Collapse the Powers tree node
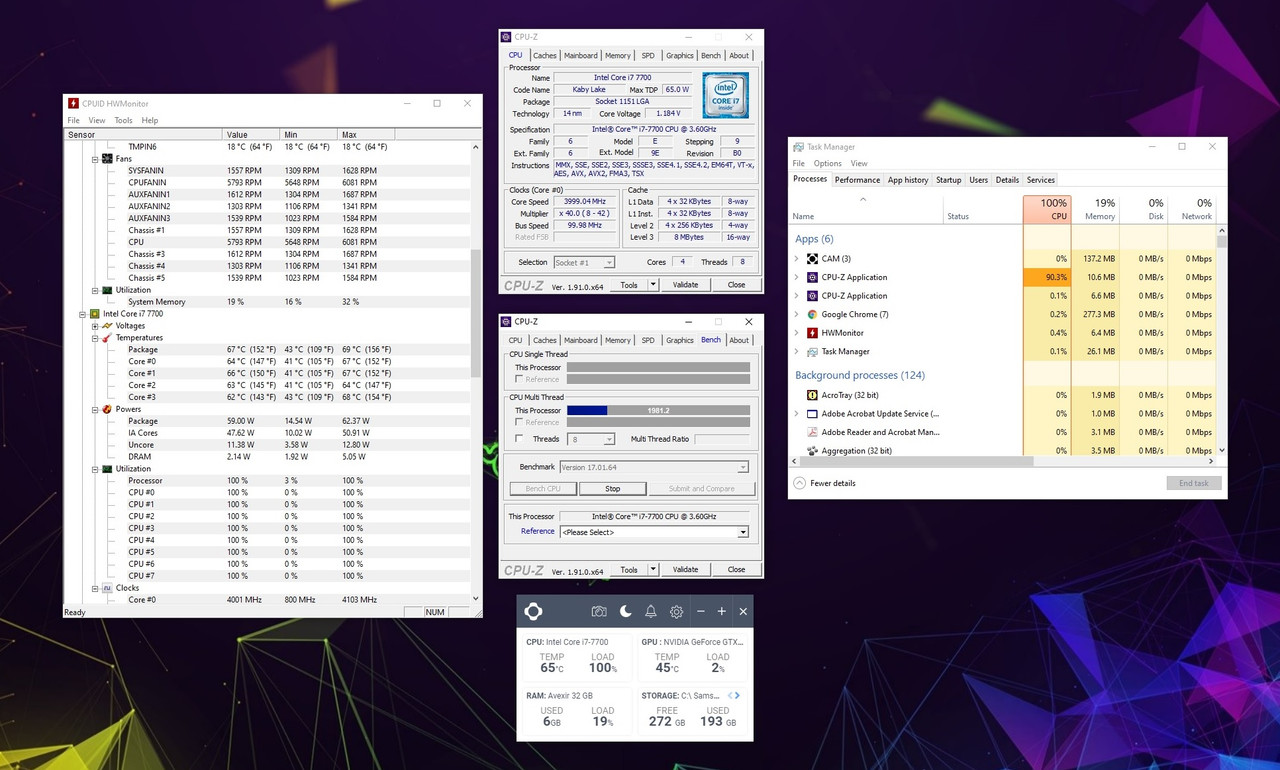The height and width of the screenshot is (770, 1280). coord(96,409)
